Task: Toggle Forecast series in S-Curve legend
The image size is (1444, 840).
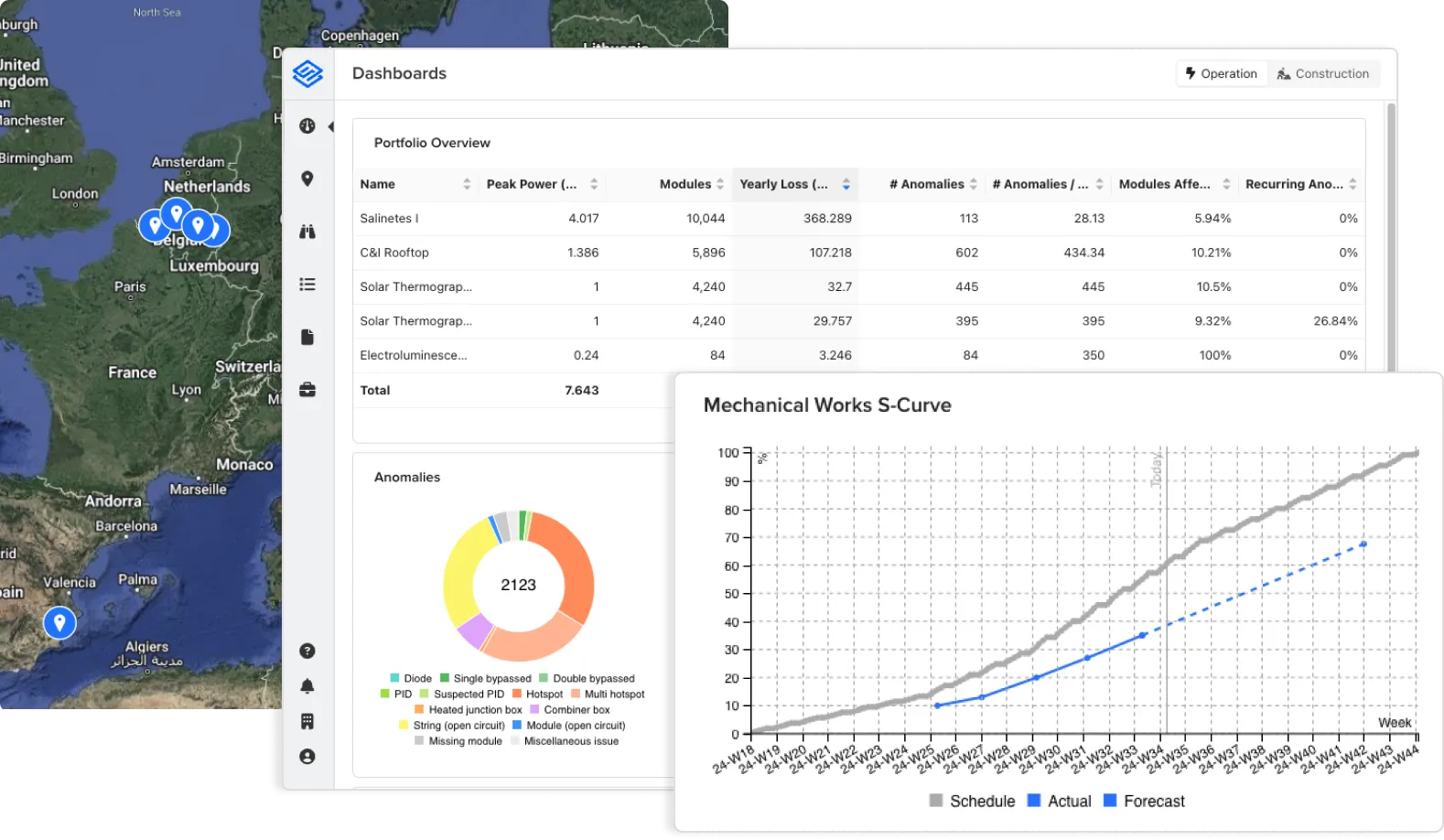Action: pyautogui.click(x=1144, y=802)
